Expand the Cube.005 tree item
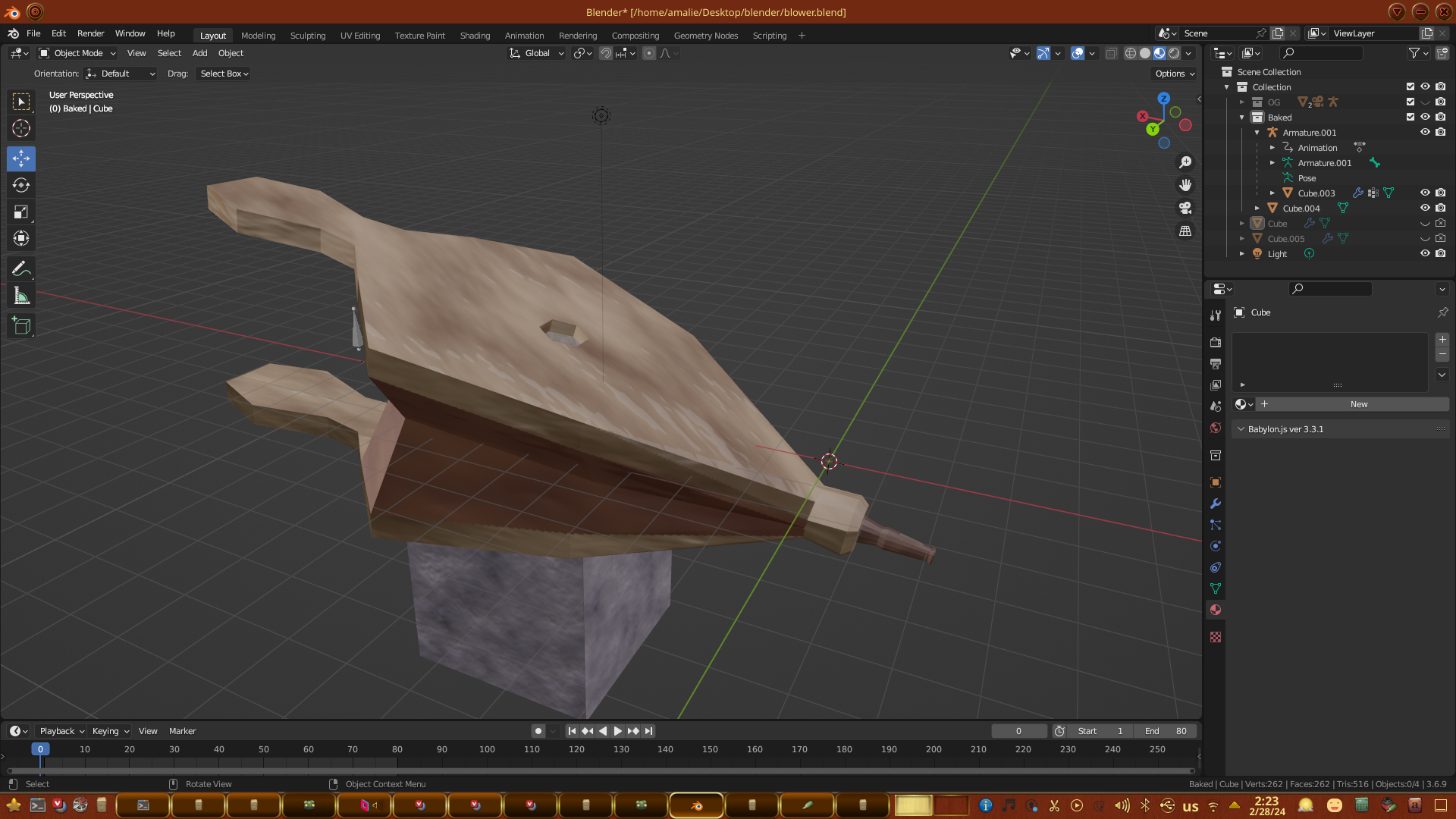 [x=1242, y=239]
